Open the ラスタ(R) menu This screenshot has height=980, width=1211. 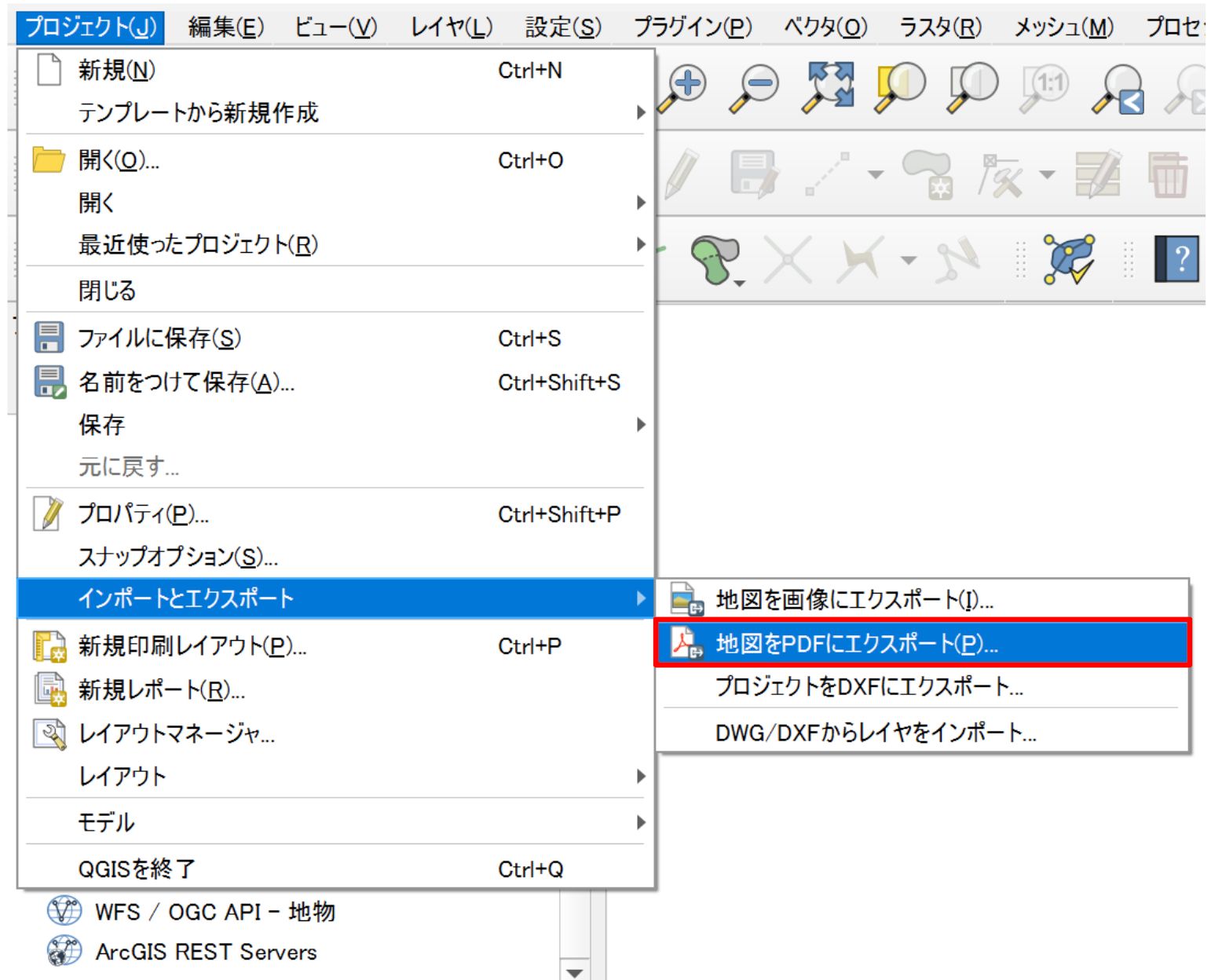pos(940,27)
